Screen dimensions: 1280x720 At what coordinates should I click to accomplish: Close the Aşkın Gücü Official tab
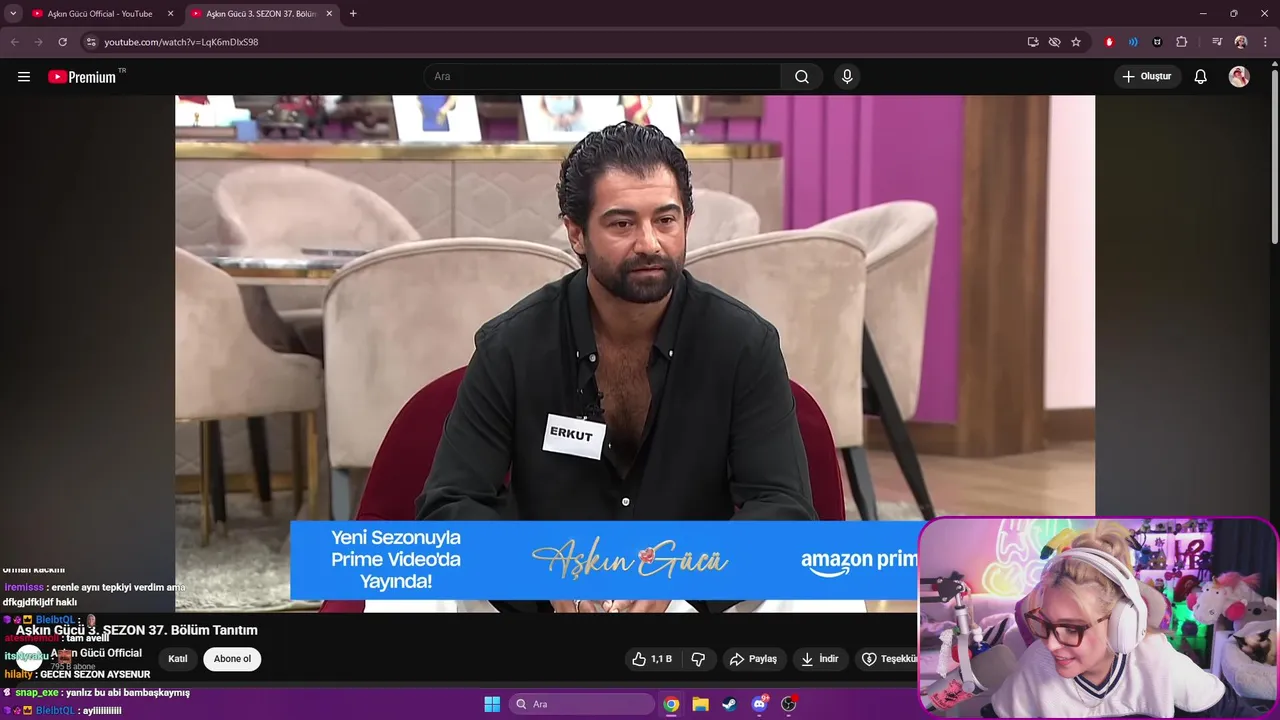(170, 14)
